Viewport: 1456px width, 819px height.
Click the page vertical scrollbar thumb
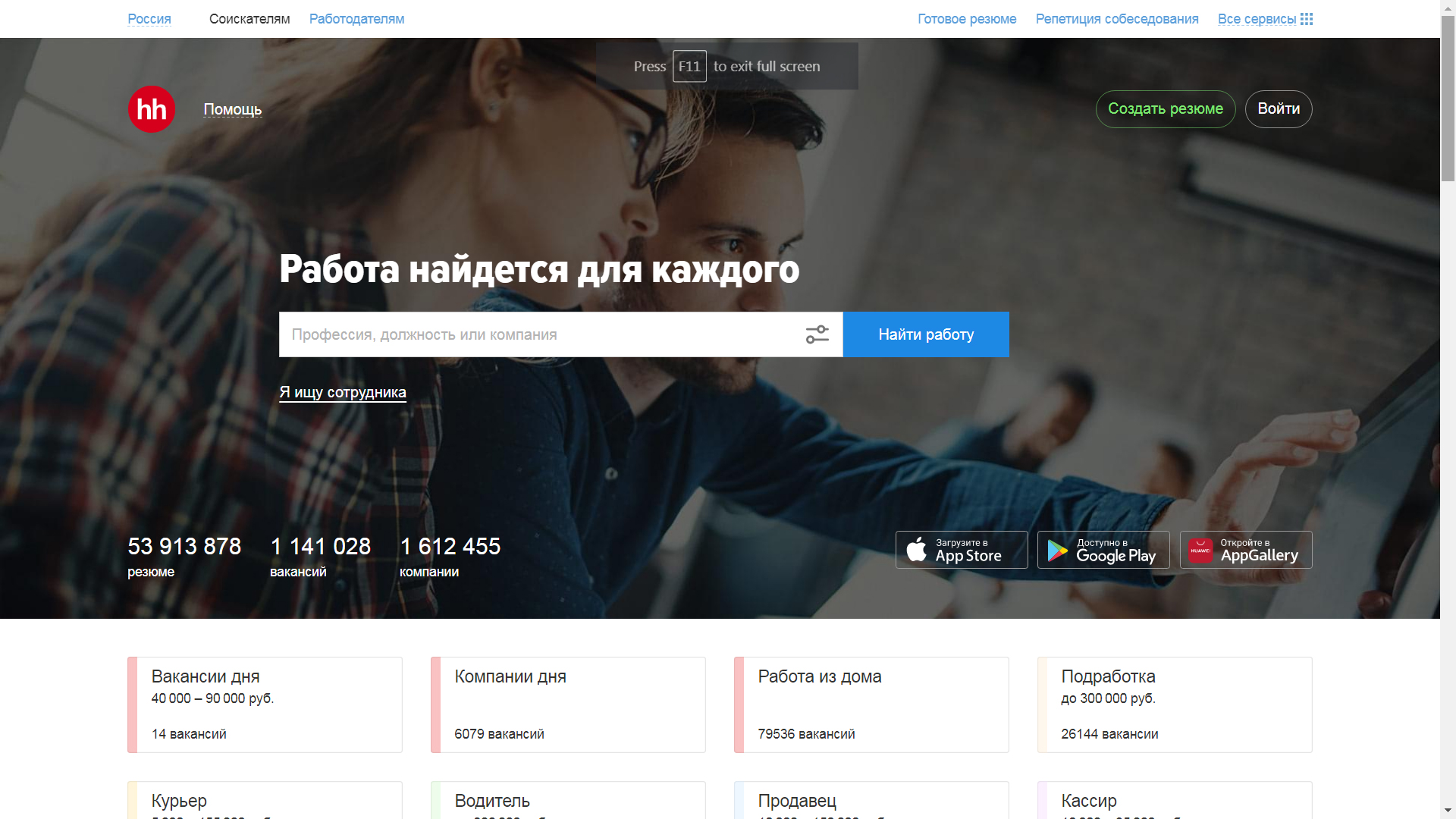(x=1448, y=99)
